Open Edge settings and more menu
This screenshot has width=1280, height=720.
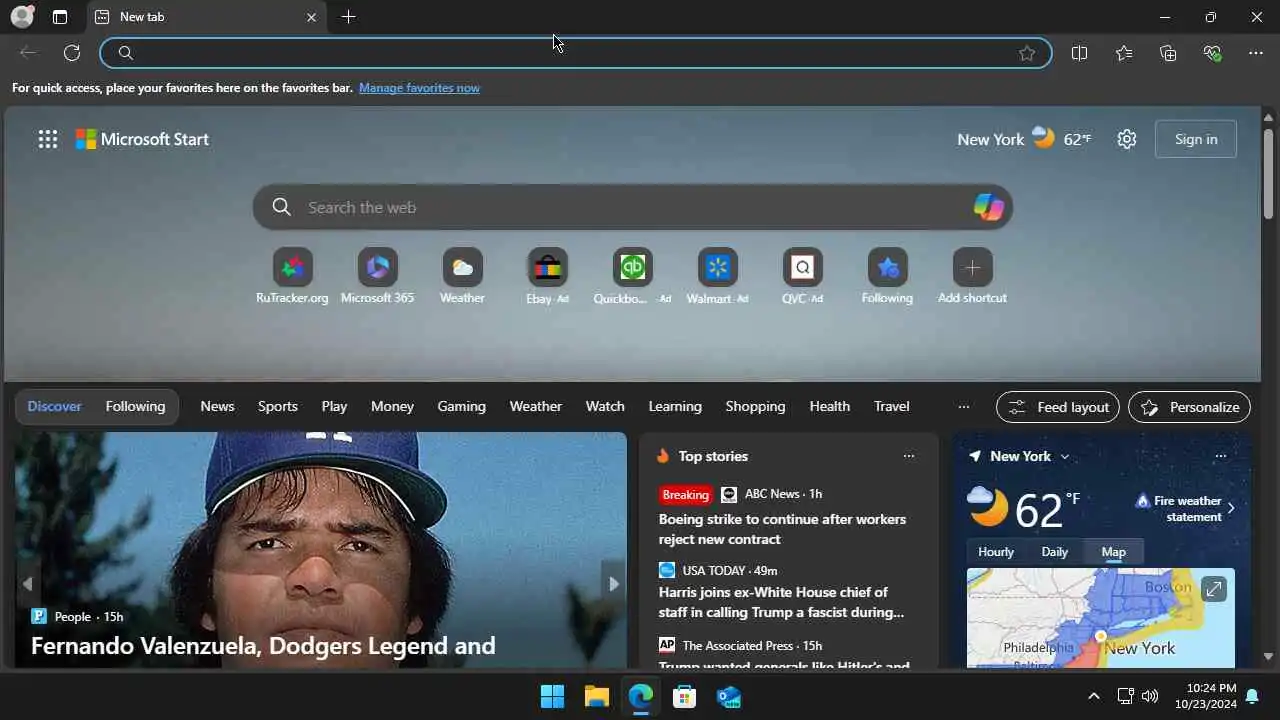[1256, 53]
